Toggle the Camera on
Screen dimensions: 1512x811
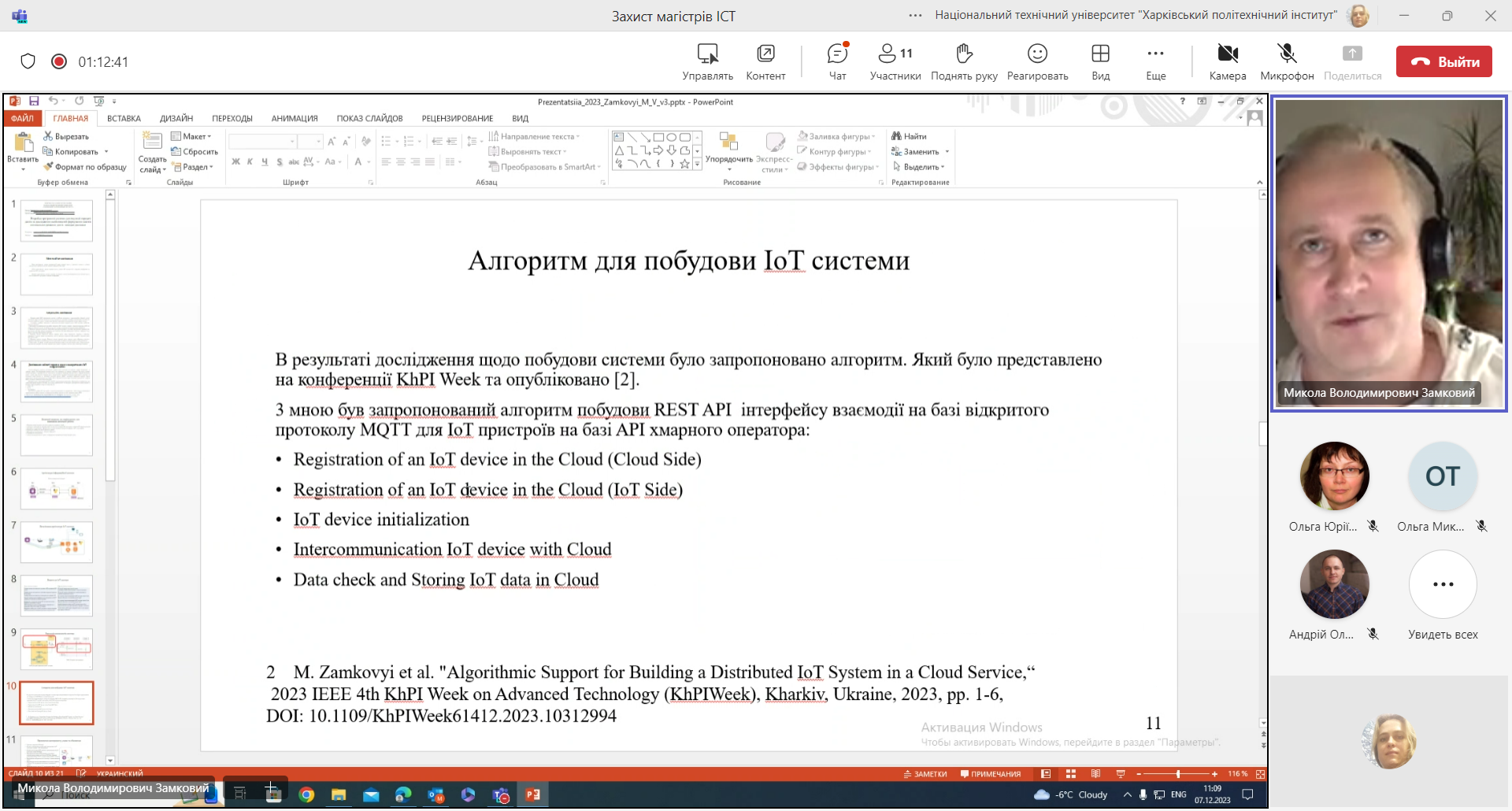(x=1227, y=61)
